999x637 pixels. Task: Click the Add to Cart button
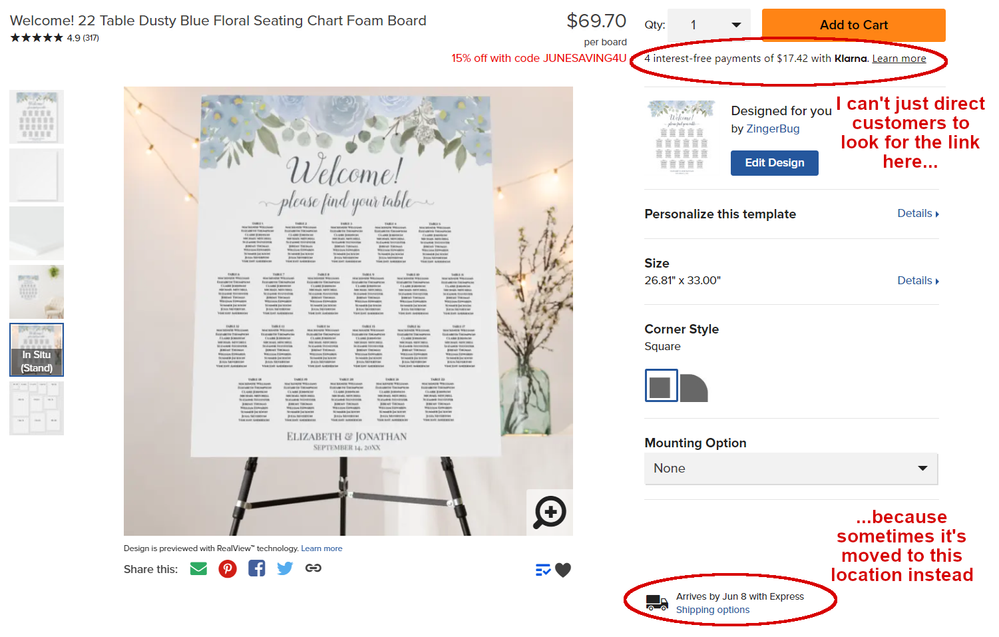tap(853, 25)
